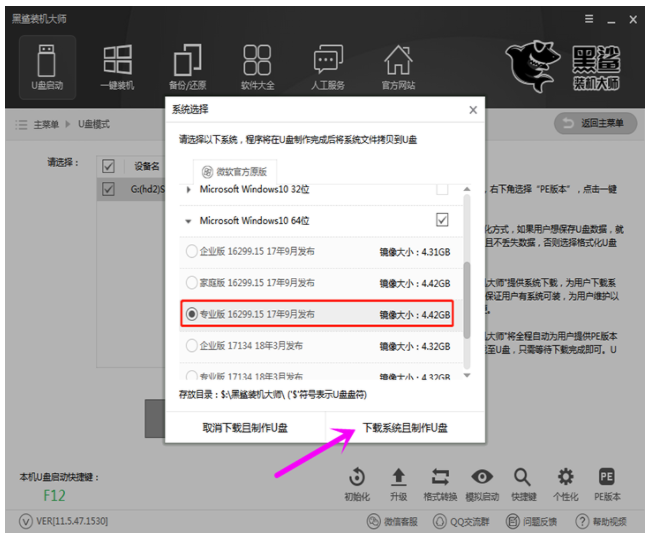Viewport: 650px width, 536px height.
Task: Collapse the Microsoft Windows10 64位 group
Action: tap(188, 220)
